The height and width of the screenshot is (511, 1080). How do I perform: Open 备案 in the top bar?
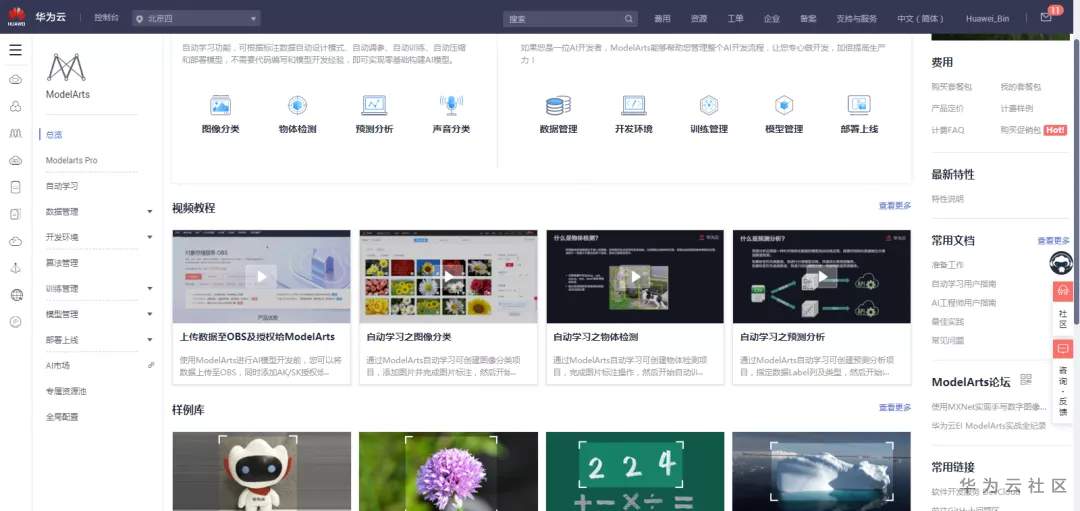pyautogui.click(x=808, y=19)
